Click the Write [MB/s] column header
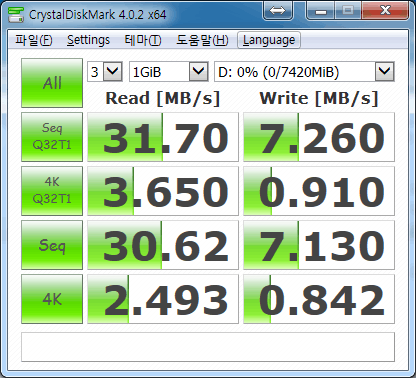 (x=319, y=98)
